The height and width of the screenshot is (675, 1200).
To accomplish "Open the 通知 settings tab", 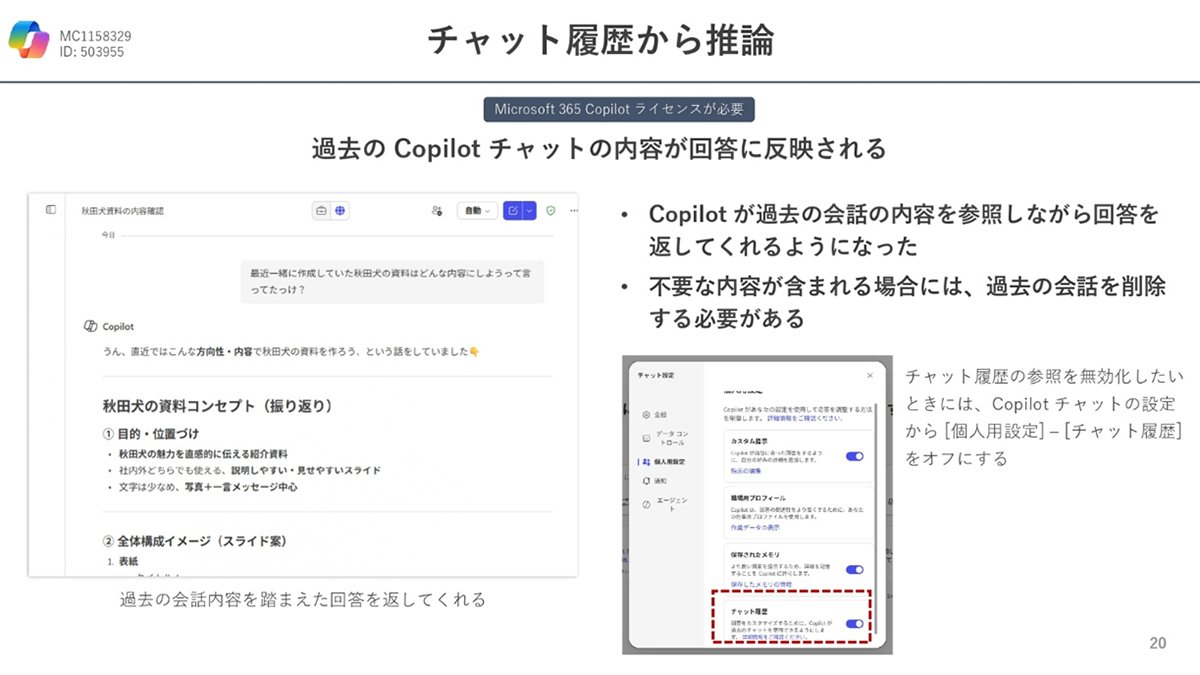I will point(655,481).
